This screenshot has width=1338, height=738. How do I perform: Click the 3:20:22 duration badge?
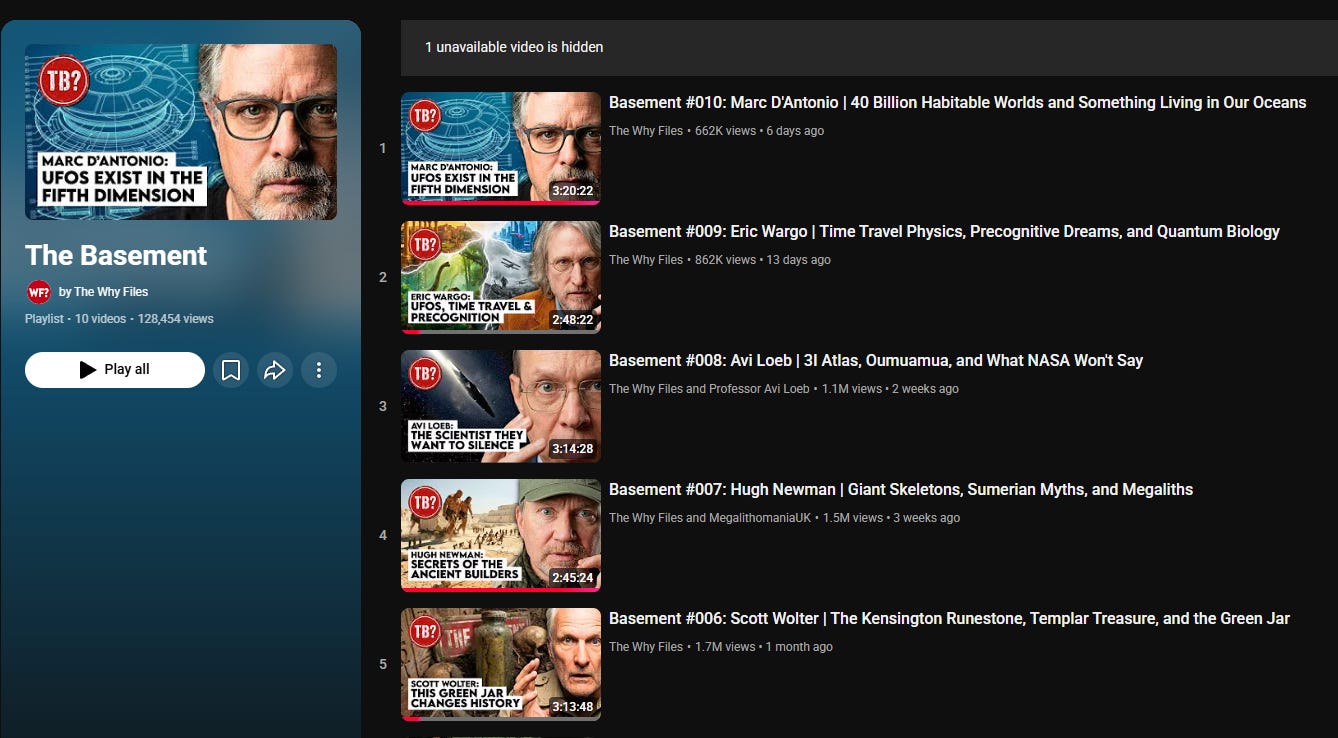click(x=573, y=191)
